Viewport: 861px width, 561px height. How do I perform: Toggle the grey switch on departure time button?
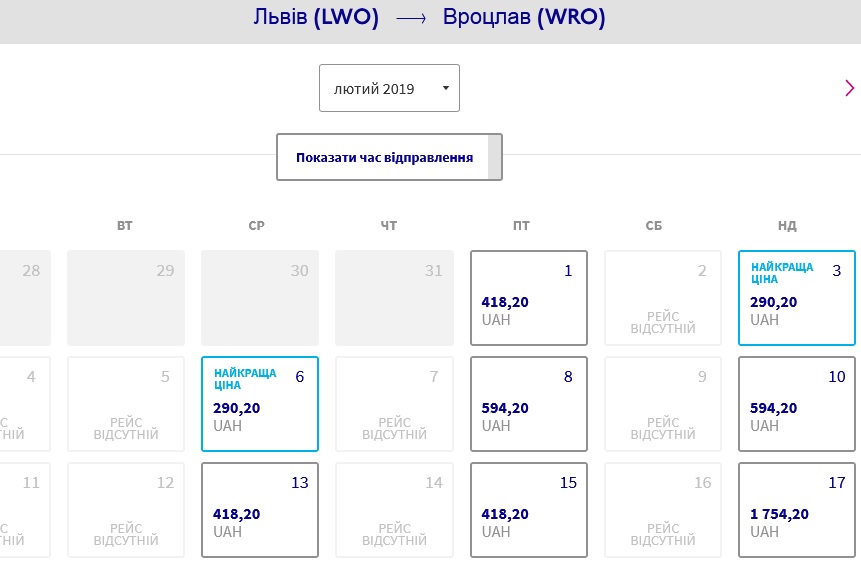tap(495, 157)
